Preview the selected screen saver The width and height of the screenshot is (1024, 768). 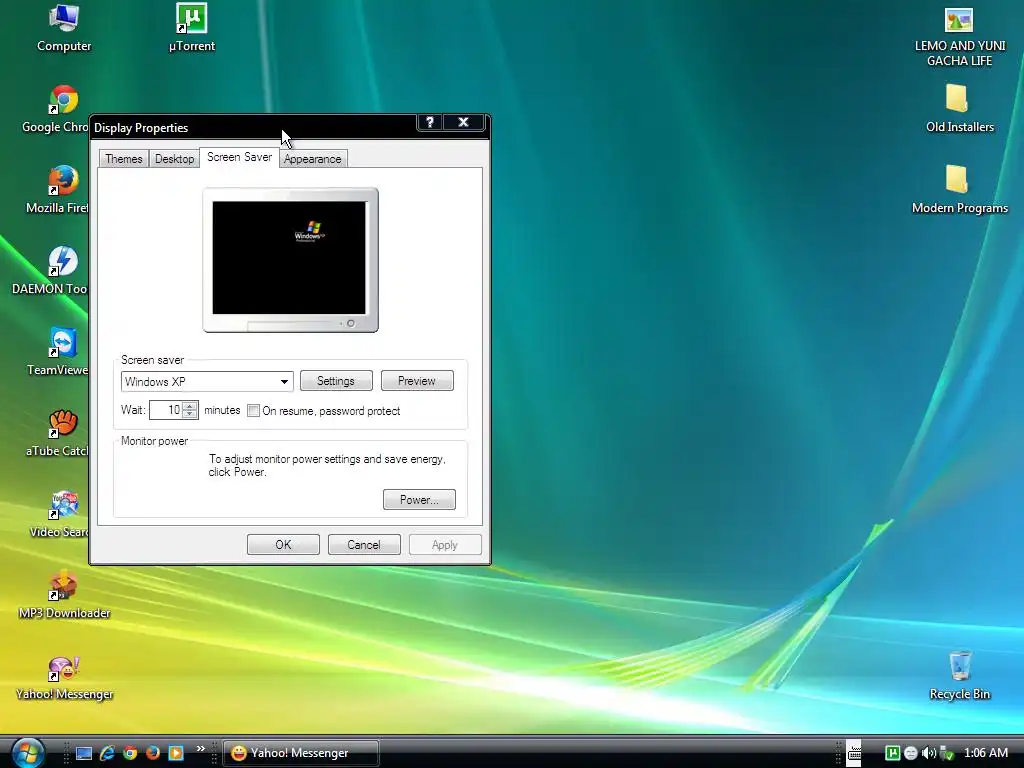[x=417, y=381]
